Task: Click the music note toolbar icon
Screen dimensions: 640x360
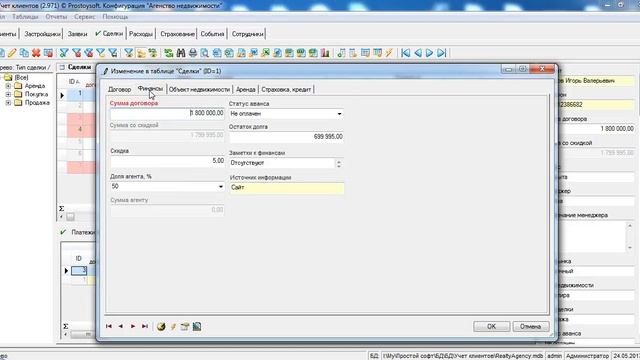Action: click(341, 53)
